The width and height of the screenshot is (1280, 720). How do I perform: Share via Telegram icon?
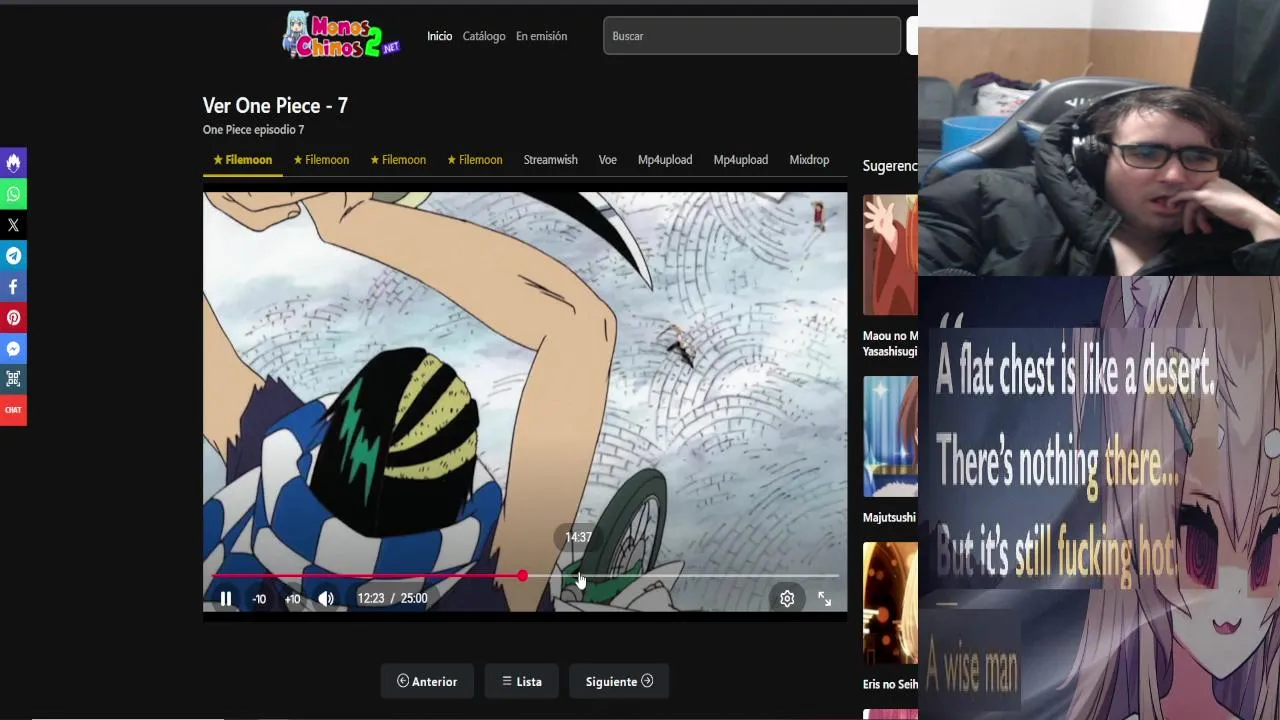(x=13, y=256)
